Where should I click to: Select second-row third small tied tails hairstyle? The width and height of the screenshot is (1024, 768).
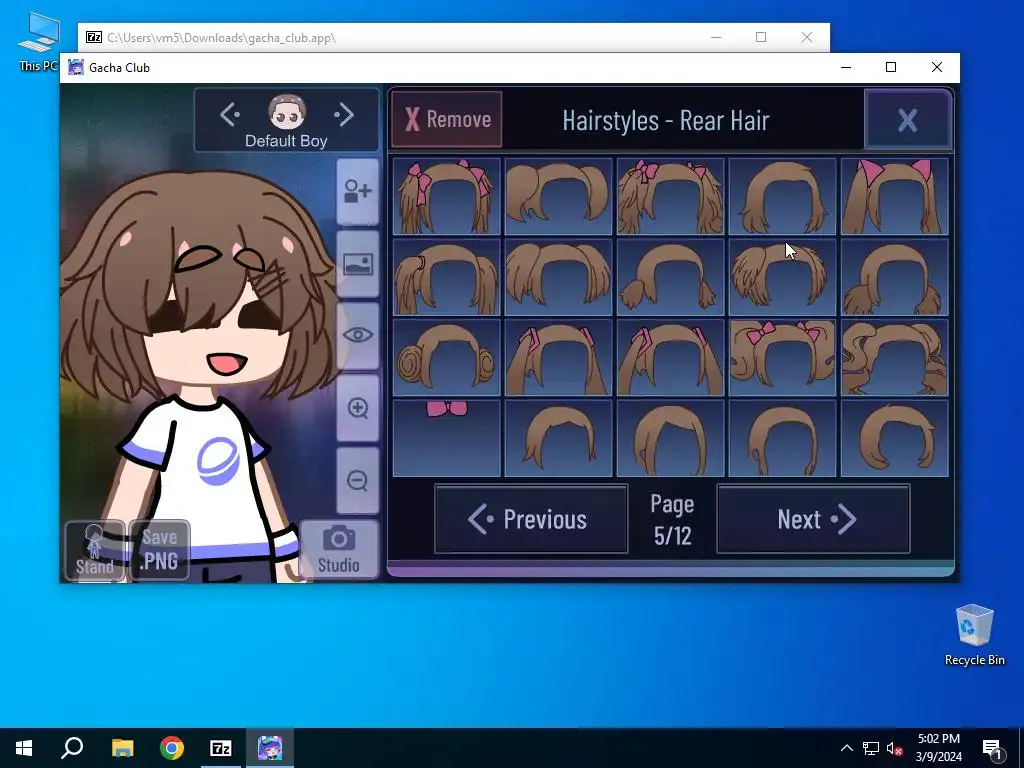pos(671,277)
